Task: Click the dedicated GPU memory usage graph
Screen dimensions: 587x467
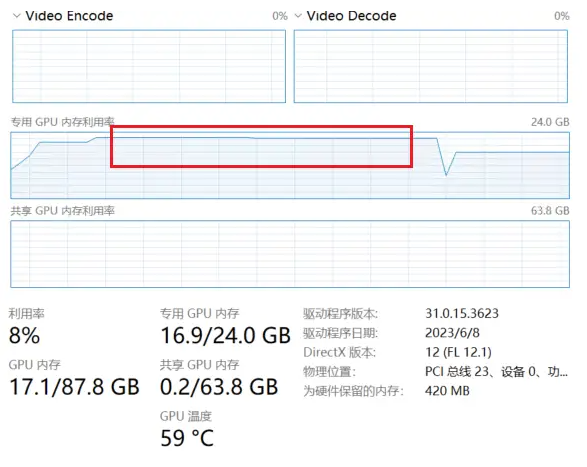Action: pyautogui.click(x=290, y=165)
